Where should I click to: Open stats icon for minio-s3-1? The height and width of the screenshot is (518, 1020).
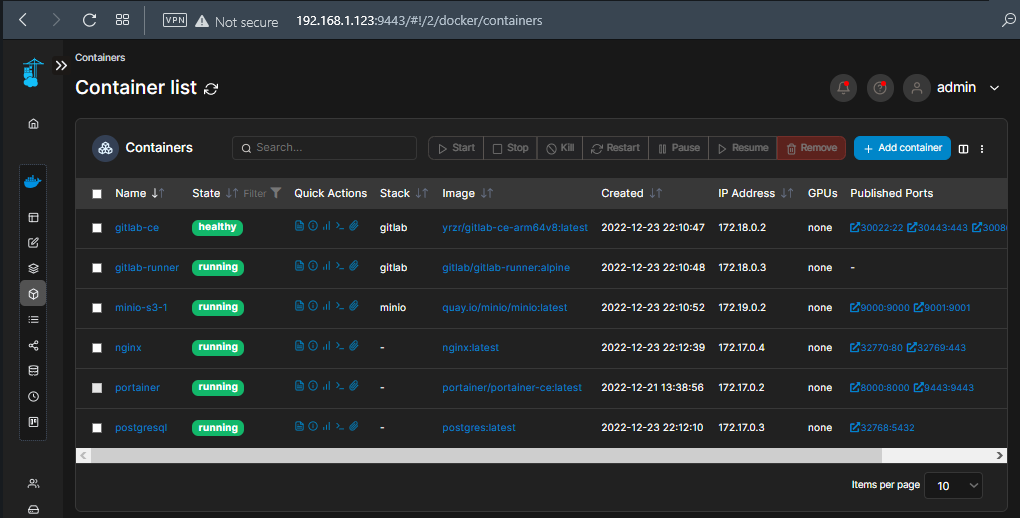[x=327, y=306]
